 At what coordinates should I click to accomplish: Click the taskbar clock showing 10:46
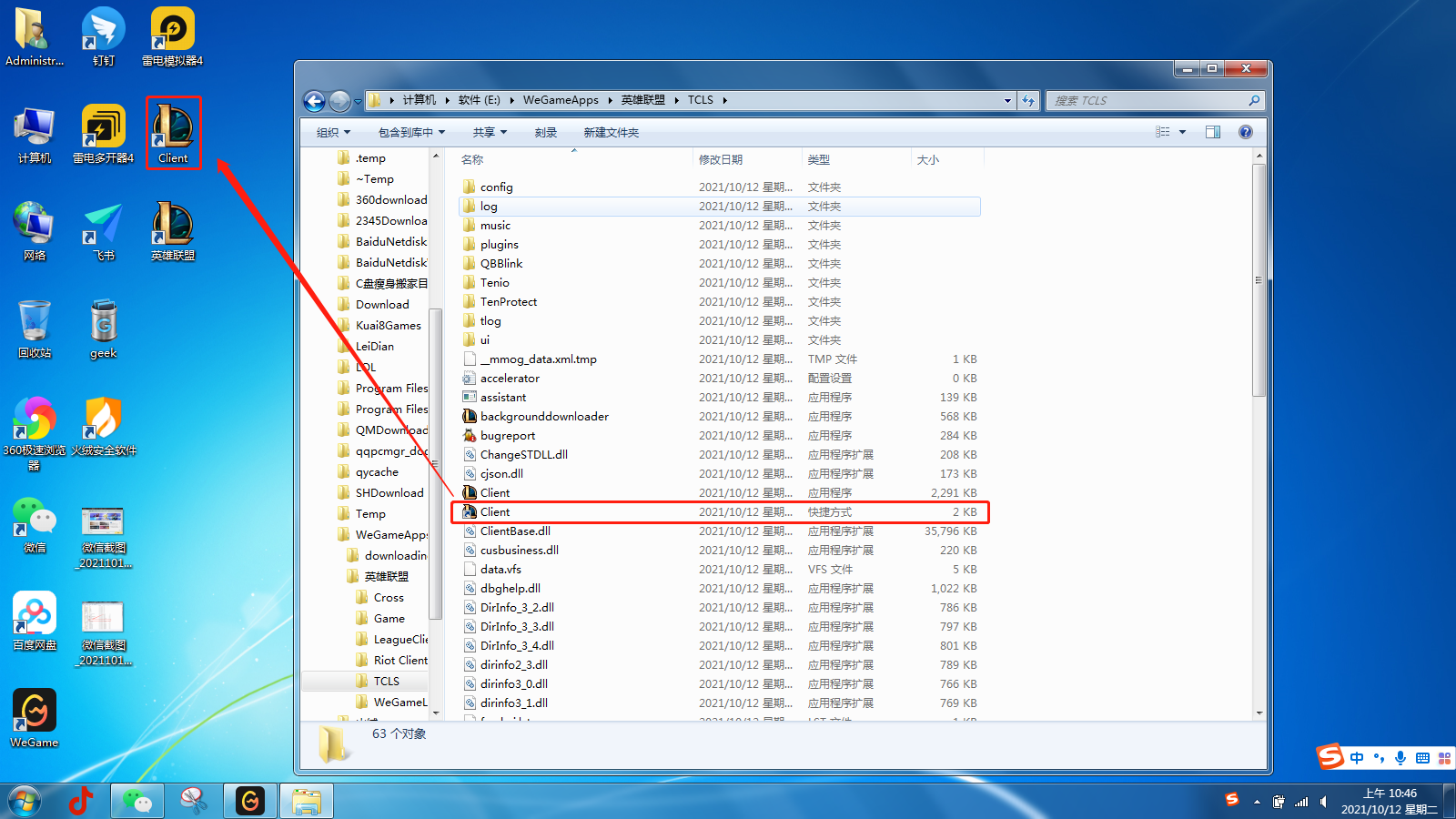tap(1390, 801)
